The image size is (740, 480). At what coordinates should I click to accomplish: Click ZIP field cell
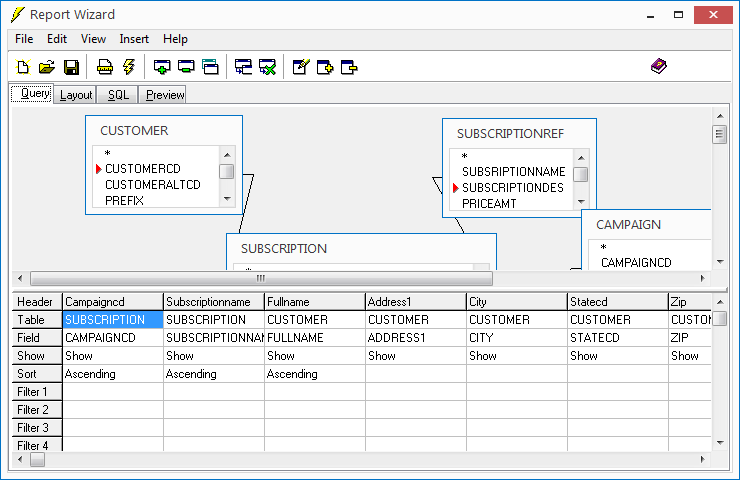690,337
